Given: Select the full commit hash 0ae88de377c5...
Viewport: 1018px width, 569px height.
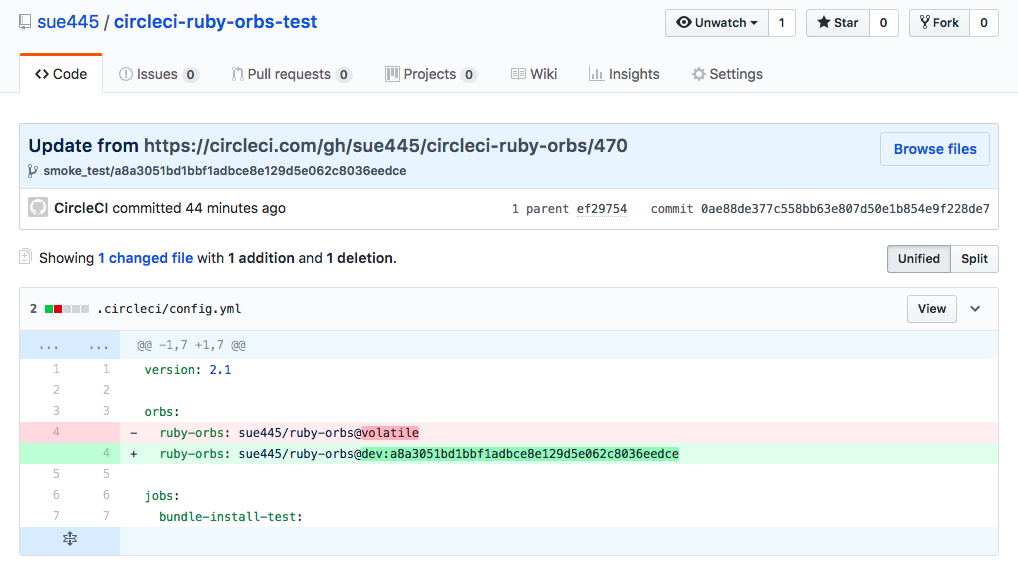Looking at the screenshot, I should point(845,209).
